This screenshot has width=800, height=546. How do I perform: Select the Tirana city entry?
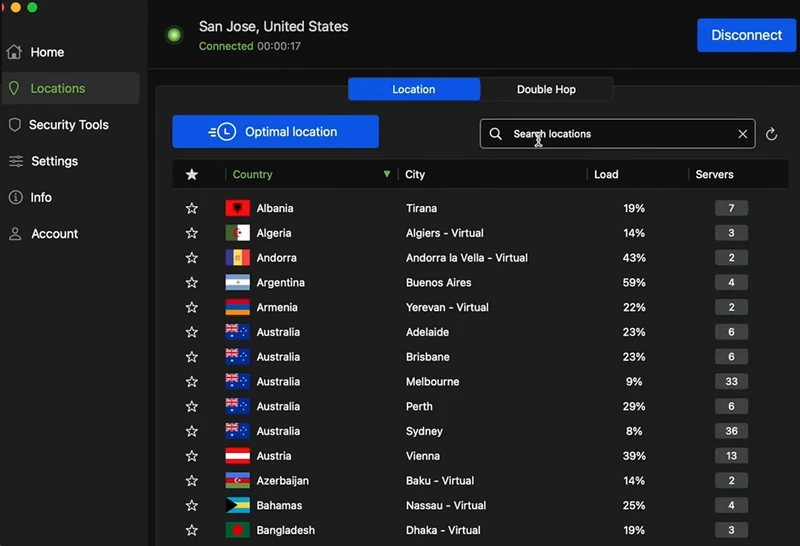point(421,208)
